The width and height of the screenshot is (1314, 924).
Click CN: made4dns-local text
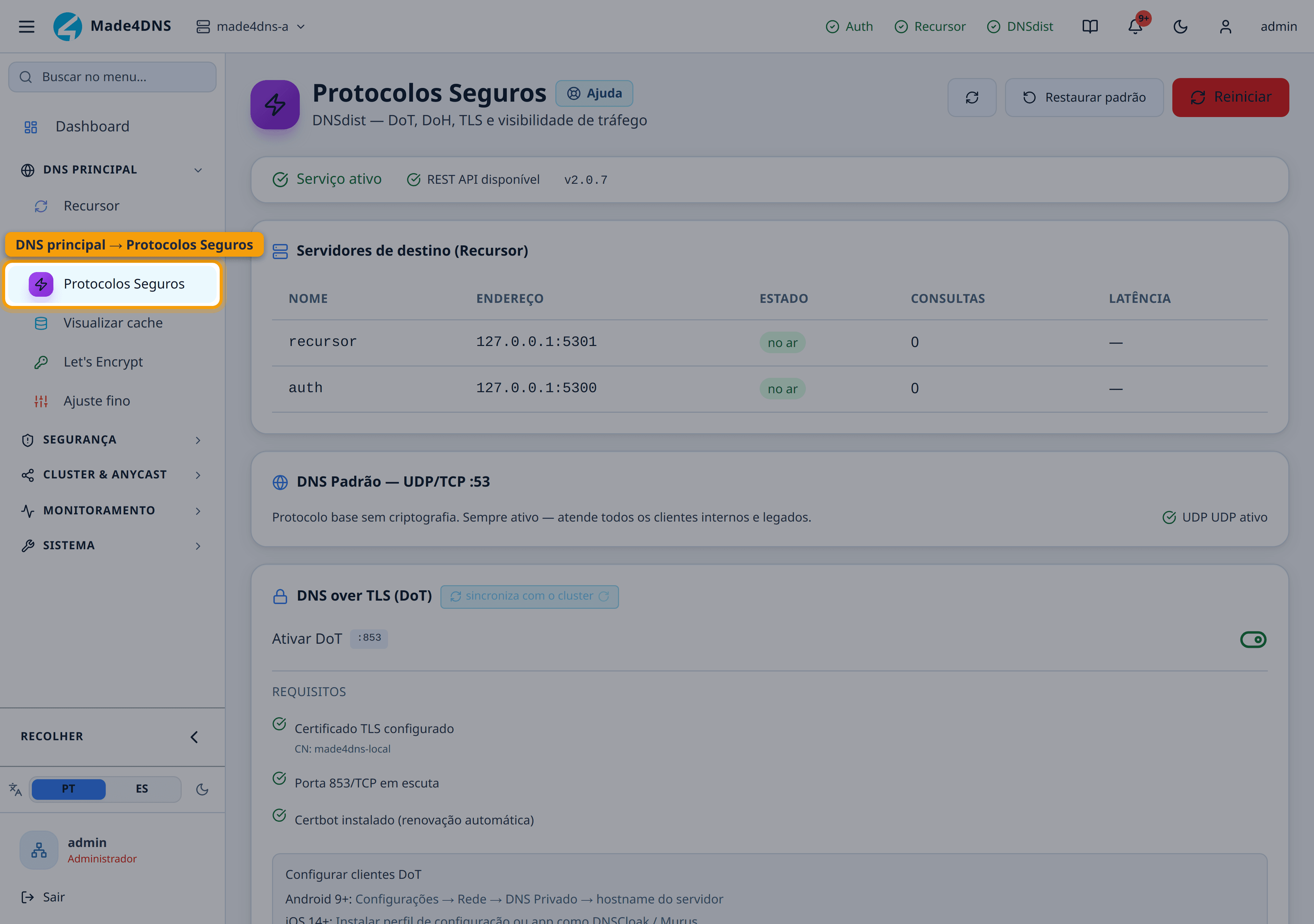[x=342, y=749]
